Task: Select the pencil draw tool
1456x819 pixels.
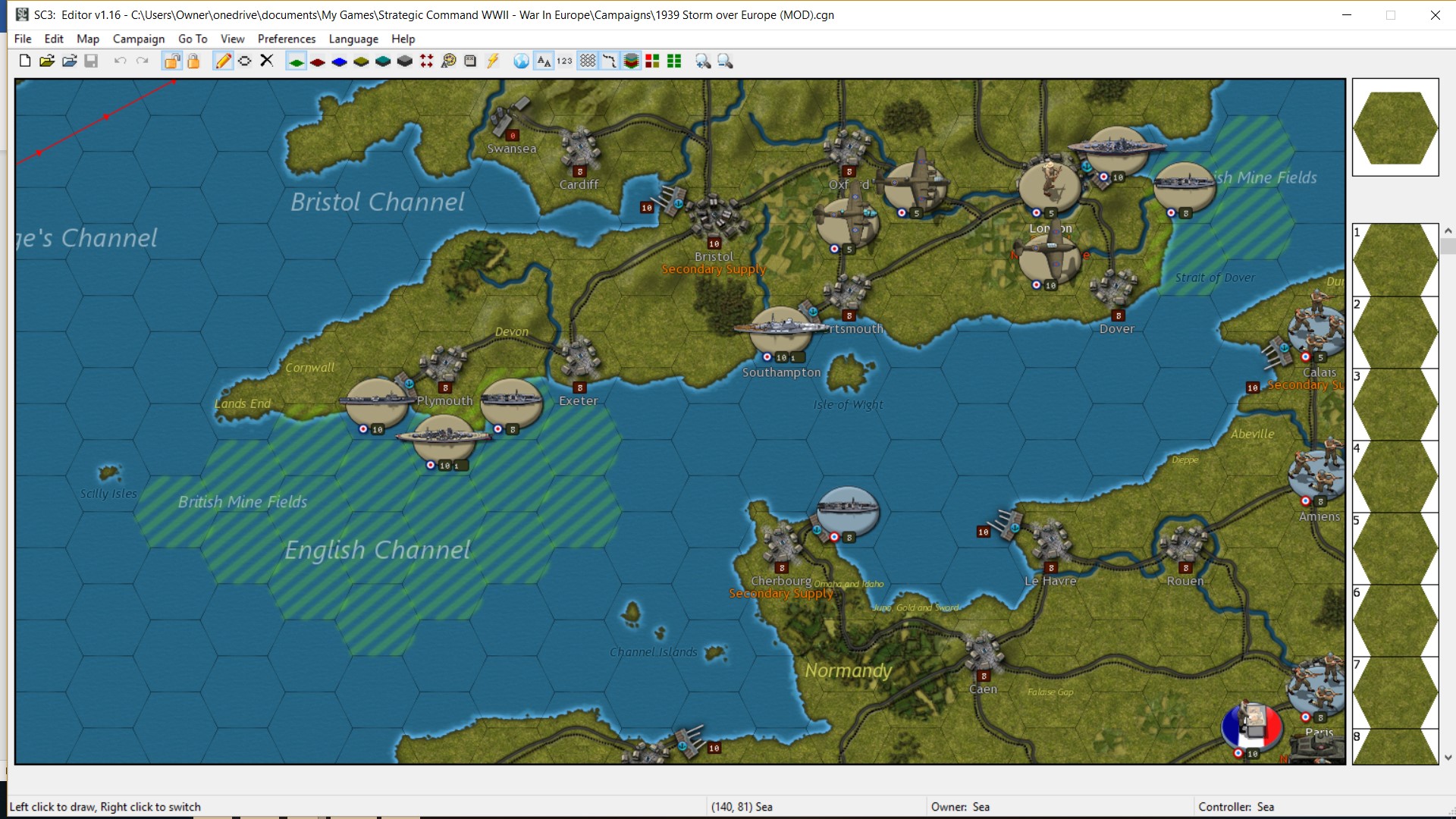Action: coord(223,61)
